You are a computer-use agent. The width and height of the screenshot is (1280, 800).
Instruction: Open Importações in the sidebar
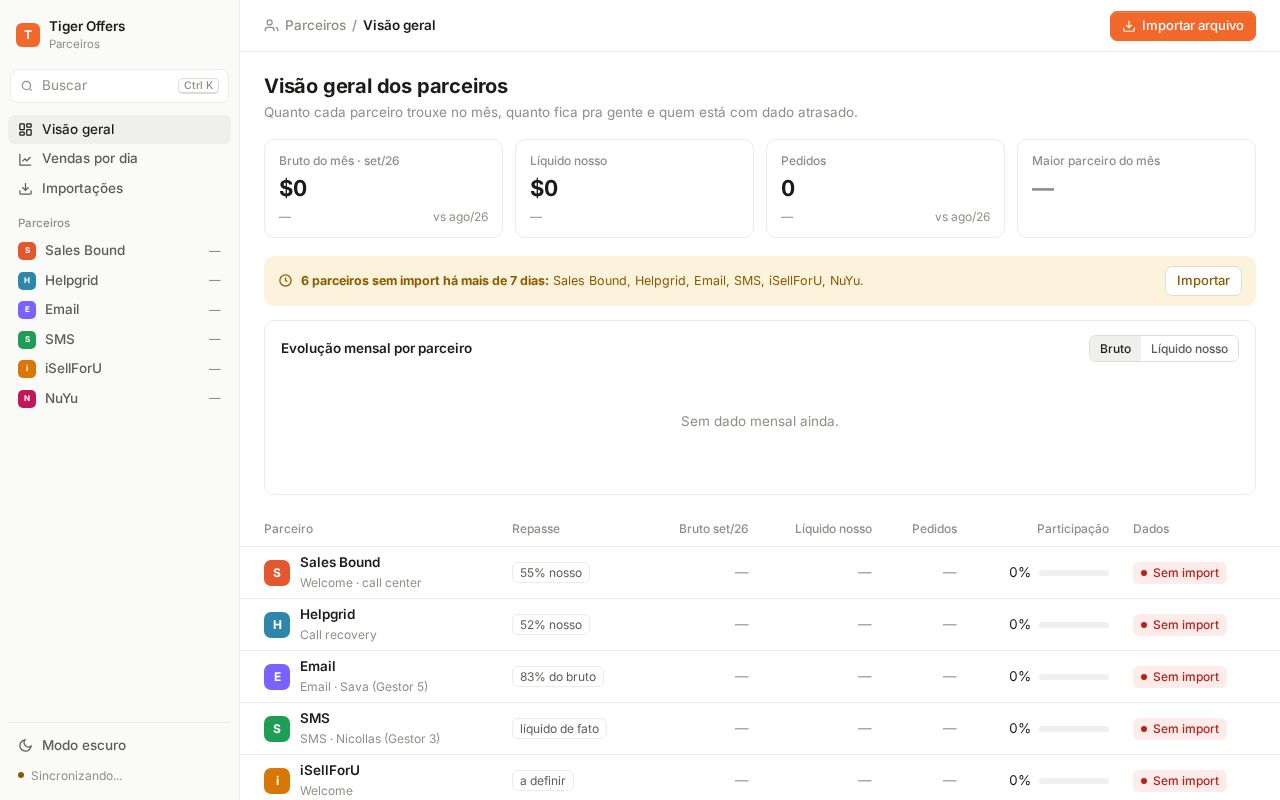(x=119, y=188)
